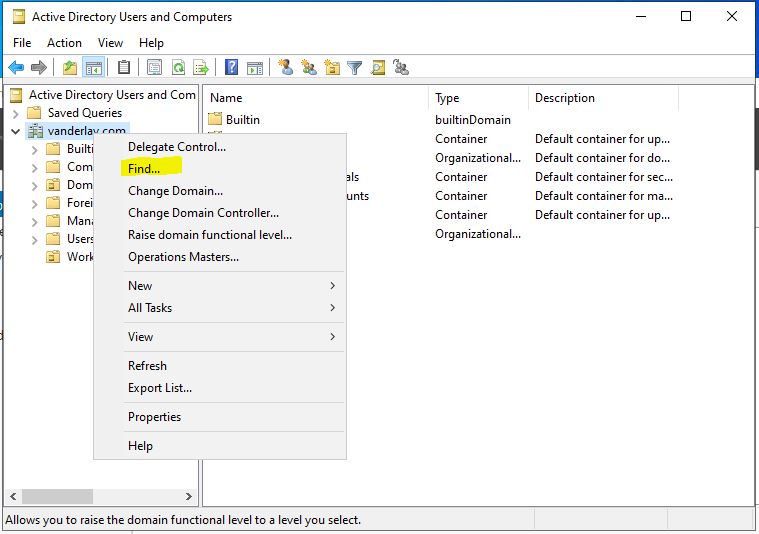Open Help with blue question mark icon

231,67
